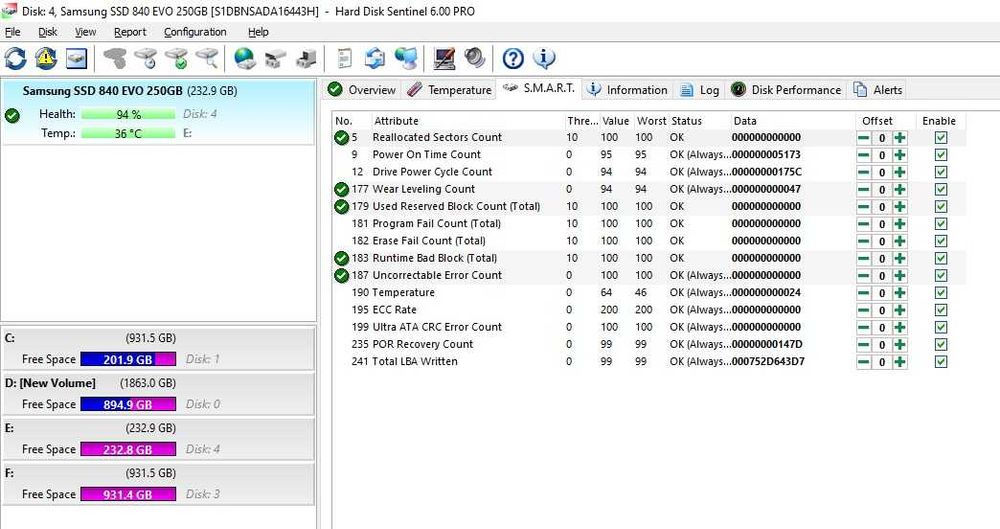Click the Hard Disk Sentinel title bar icon
The height and width of the screenshot is (529, 1000).
click(9, 11)
